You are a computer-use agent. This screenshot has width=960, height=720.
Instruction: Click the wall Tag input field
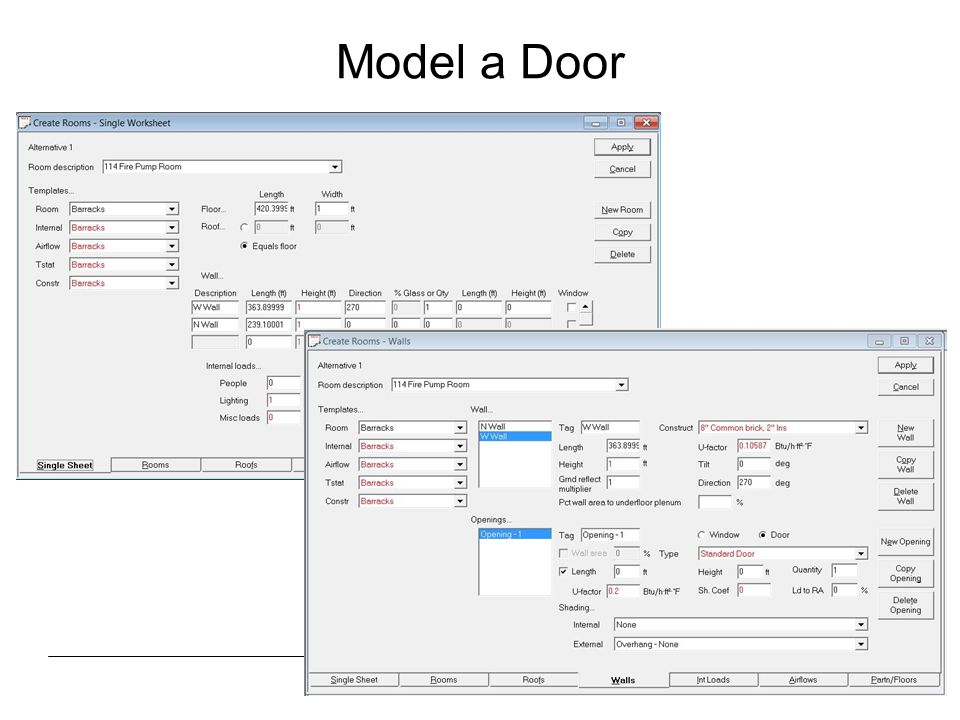coord(610,427)
